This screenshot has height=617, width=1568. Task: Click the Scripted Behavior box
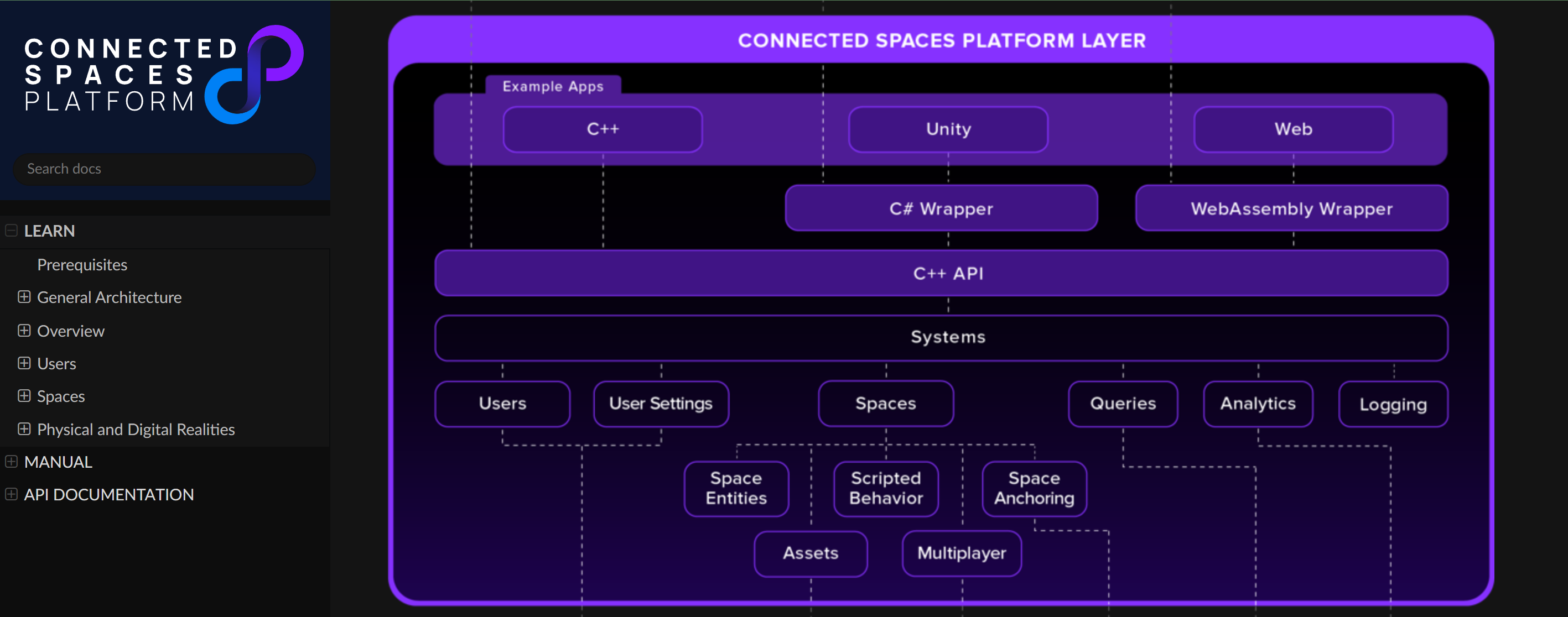886,489
